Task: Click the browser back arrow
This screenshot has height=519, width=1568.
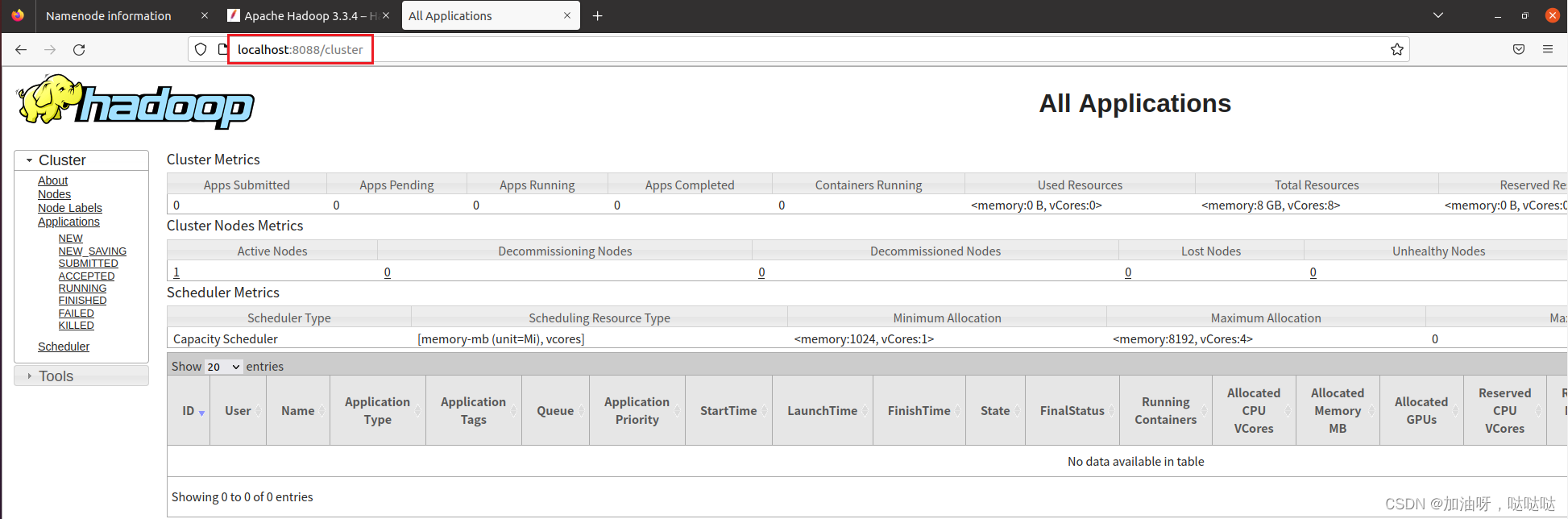Action: pyautogui.click(x=21, y=50)
